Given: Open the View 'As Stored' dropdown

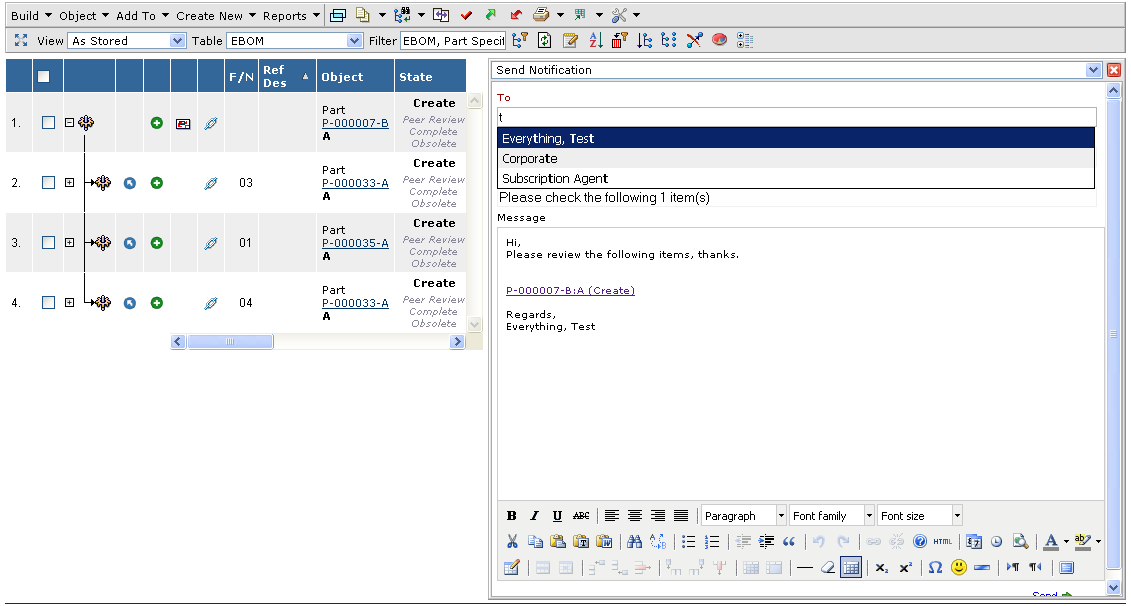Looking at the screenshot, I should [127, 41].
